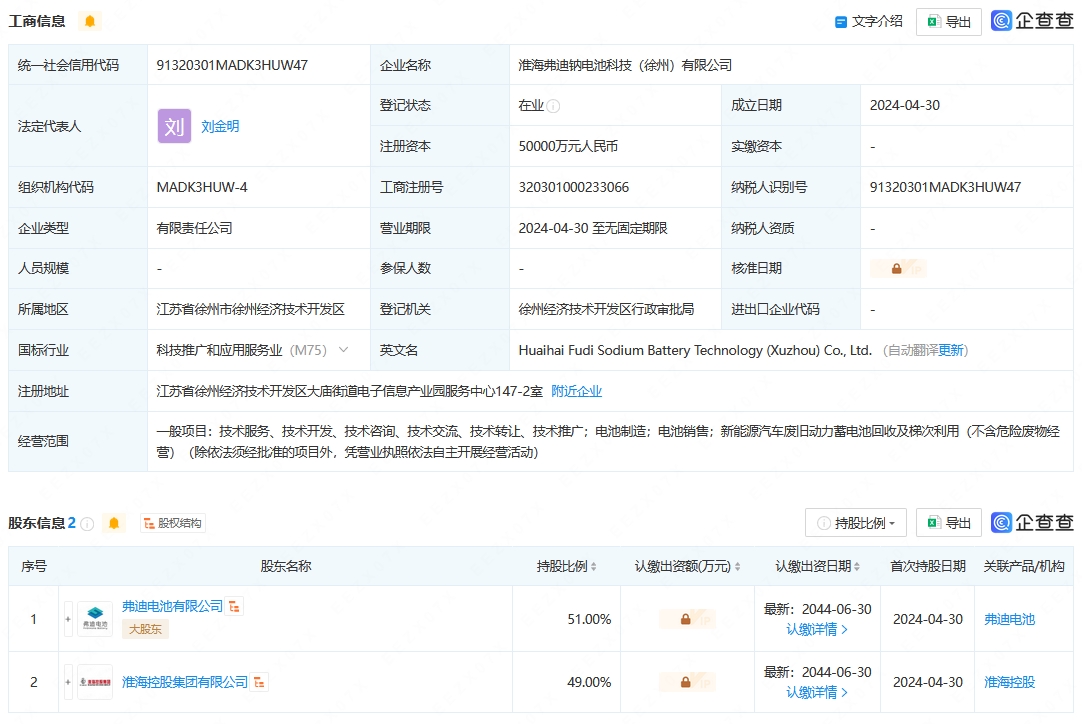Screen dimensions: 1082x724
Task: Click the 企查查 logo in 股东信息 header
Action: point(1032,522)
